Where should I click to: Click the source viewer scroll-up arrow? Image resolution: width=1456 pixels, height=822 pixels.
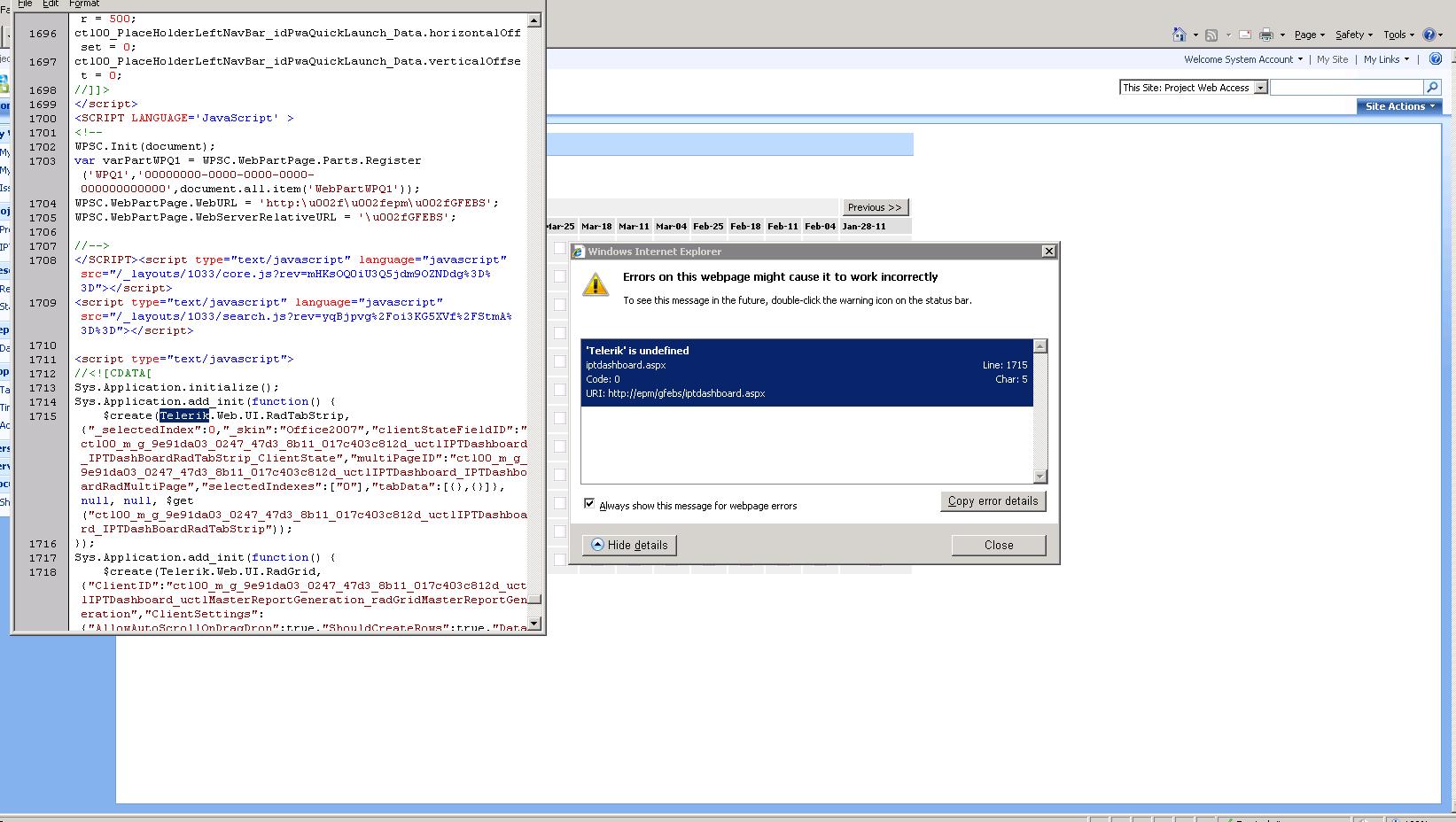click(x=534, y=20)
